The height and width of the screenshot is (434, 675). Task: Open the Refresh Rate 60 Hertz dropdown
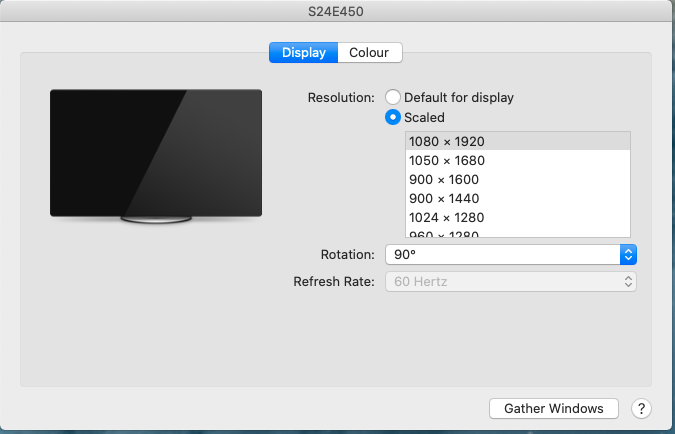[511, 282]
